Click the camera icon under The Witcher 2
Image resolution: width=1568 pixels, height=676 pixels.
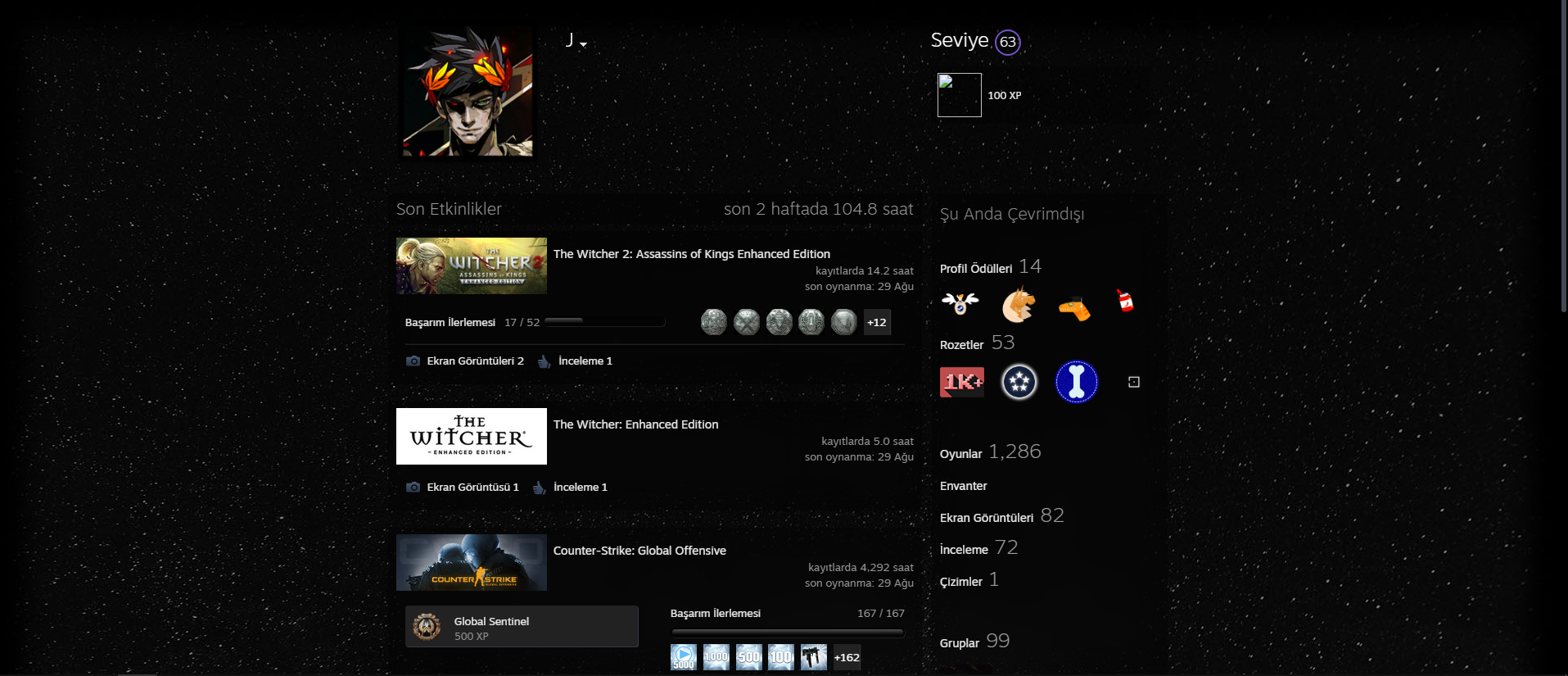(413, 361)
